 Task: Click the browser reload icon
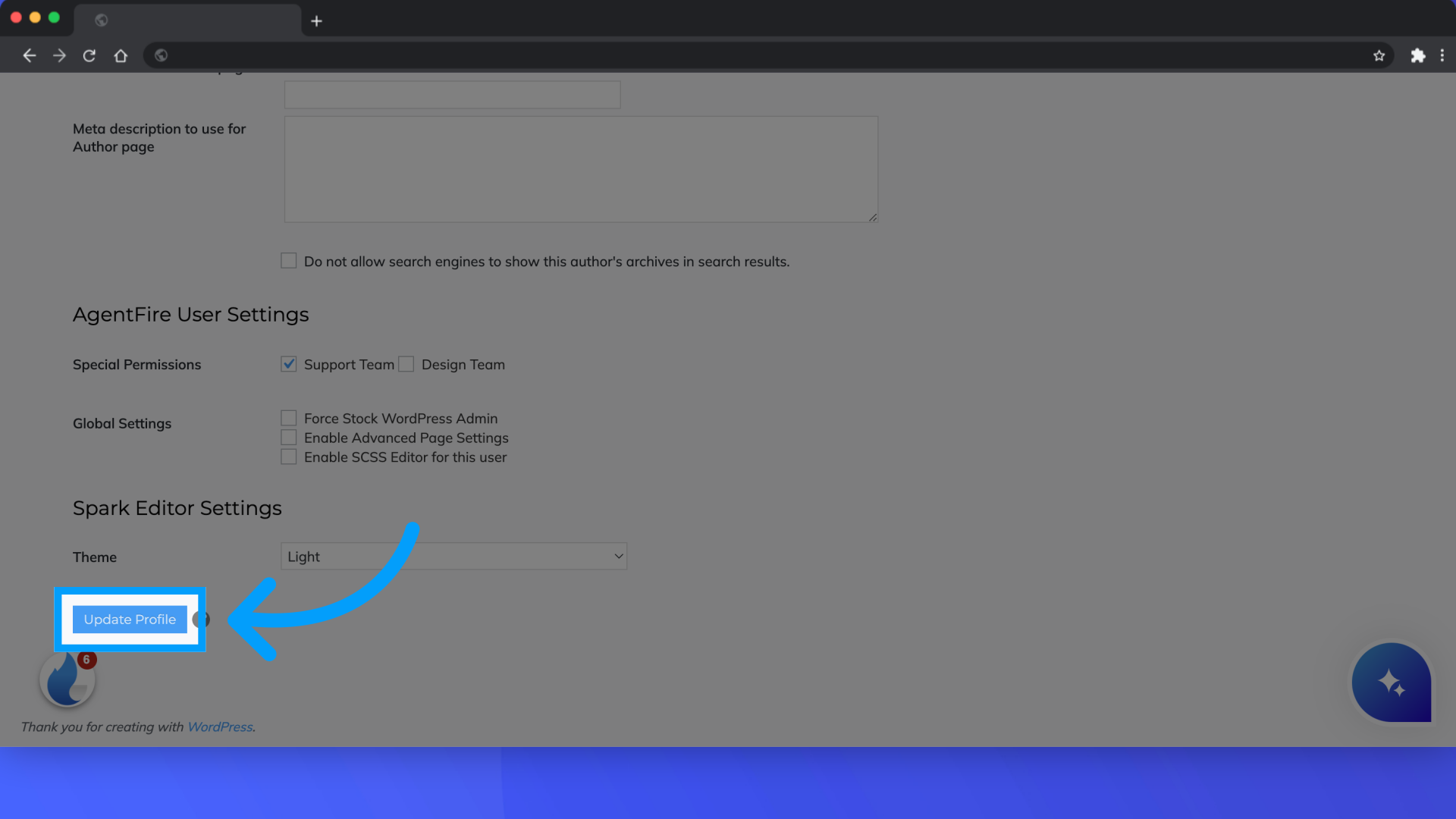click(x=90, y=55)
